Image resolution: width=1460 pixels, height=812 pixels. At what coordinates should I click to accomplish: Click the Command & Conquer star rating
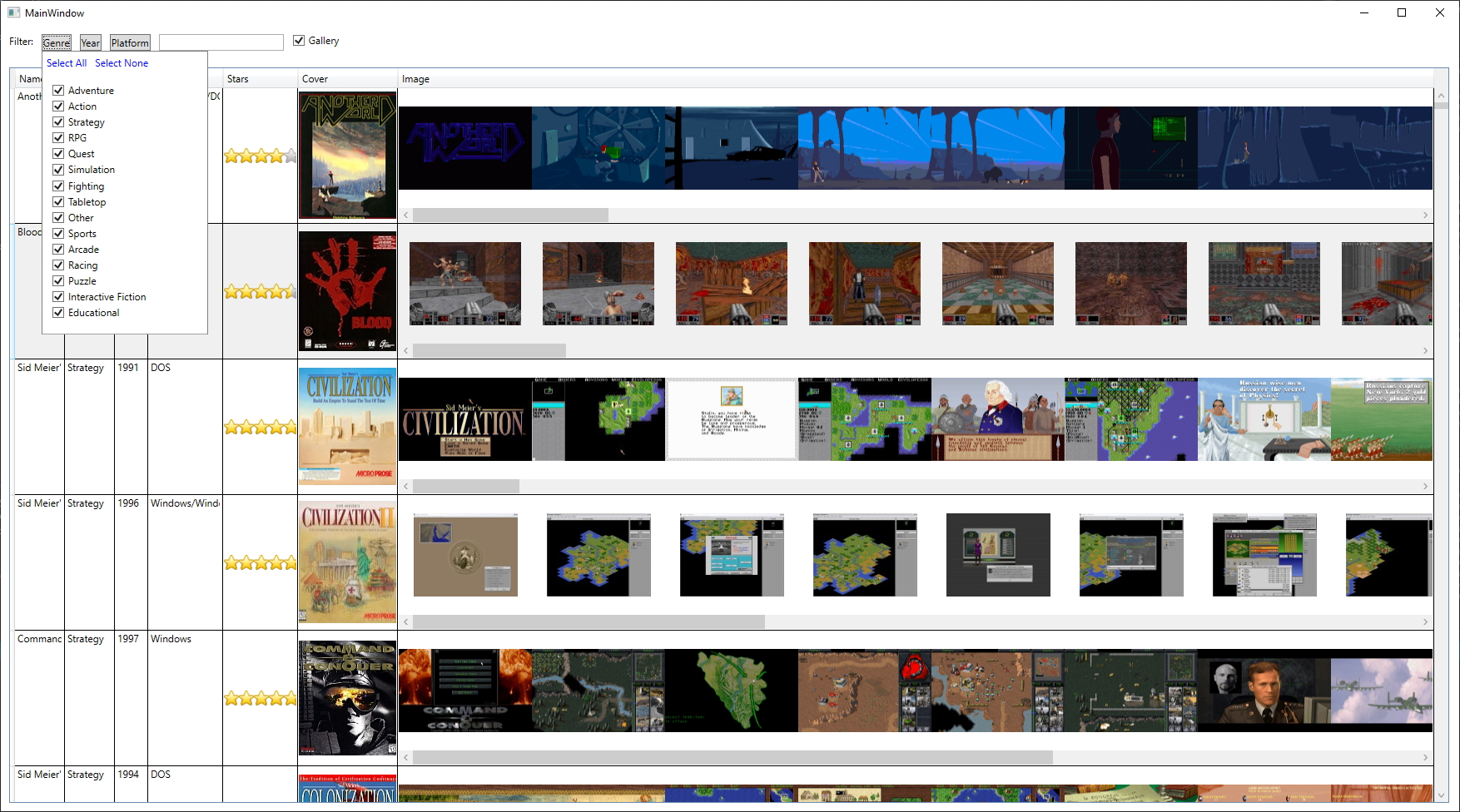click(x=261, y=698)
